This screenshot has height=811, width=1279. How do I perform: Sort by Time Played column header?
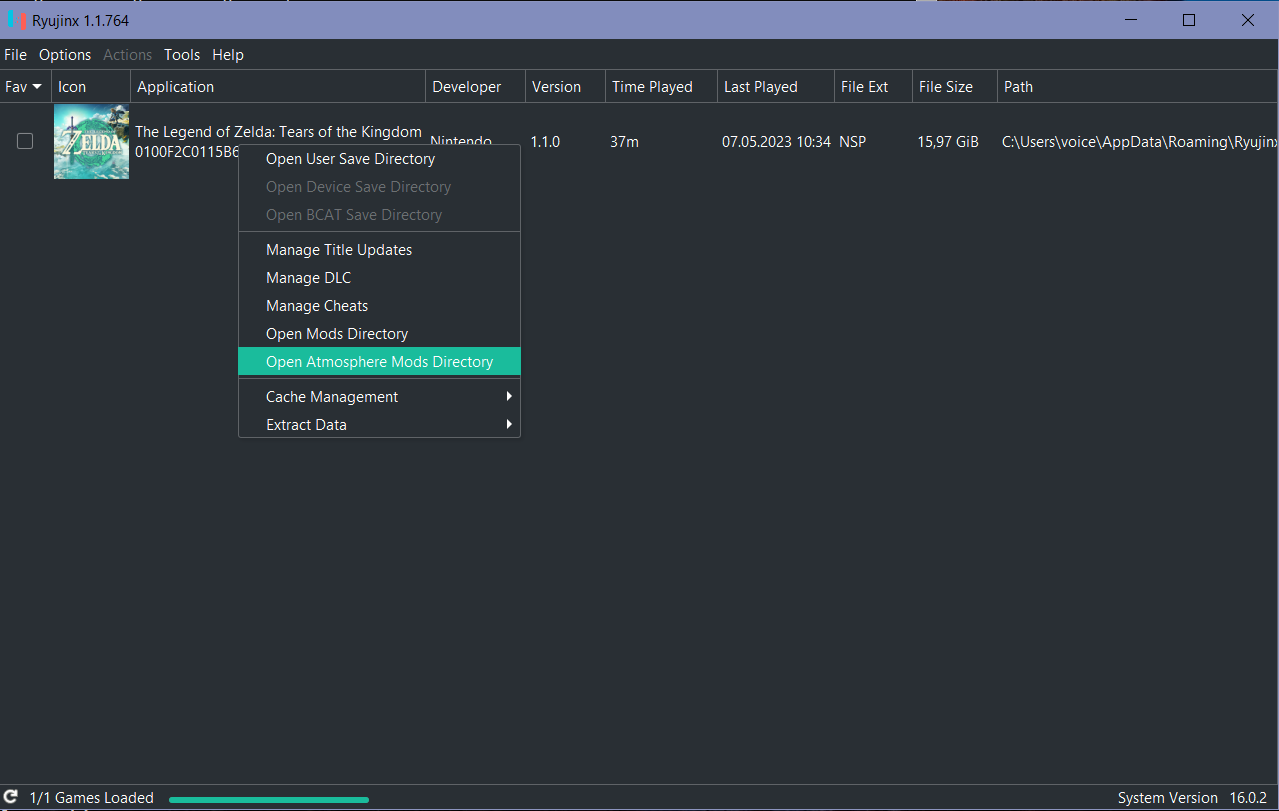tap(661, 87)
